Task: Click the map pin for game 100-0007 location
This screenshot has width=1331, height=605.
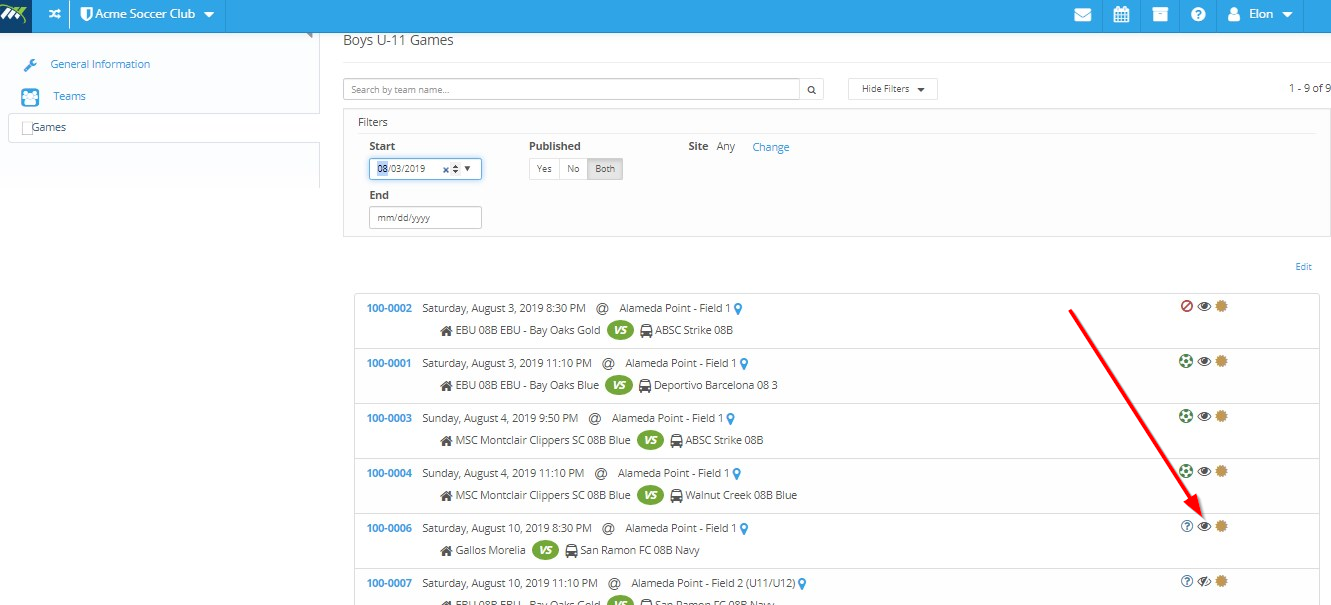Action: click(x=802, y=584)
